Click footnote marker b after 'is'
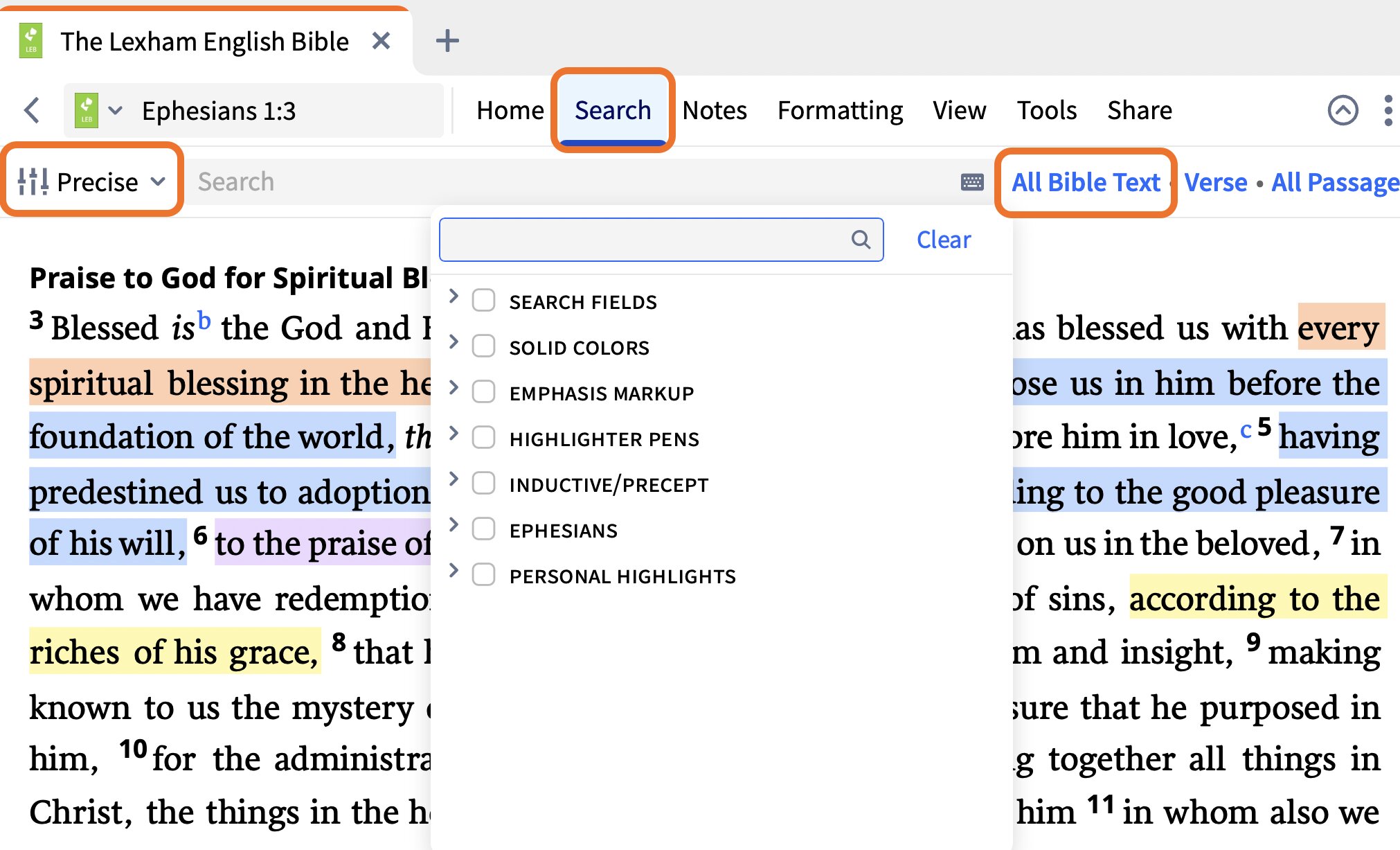 [204, 320]
